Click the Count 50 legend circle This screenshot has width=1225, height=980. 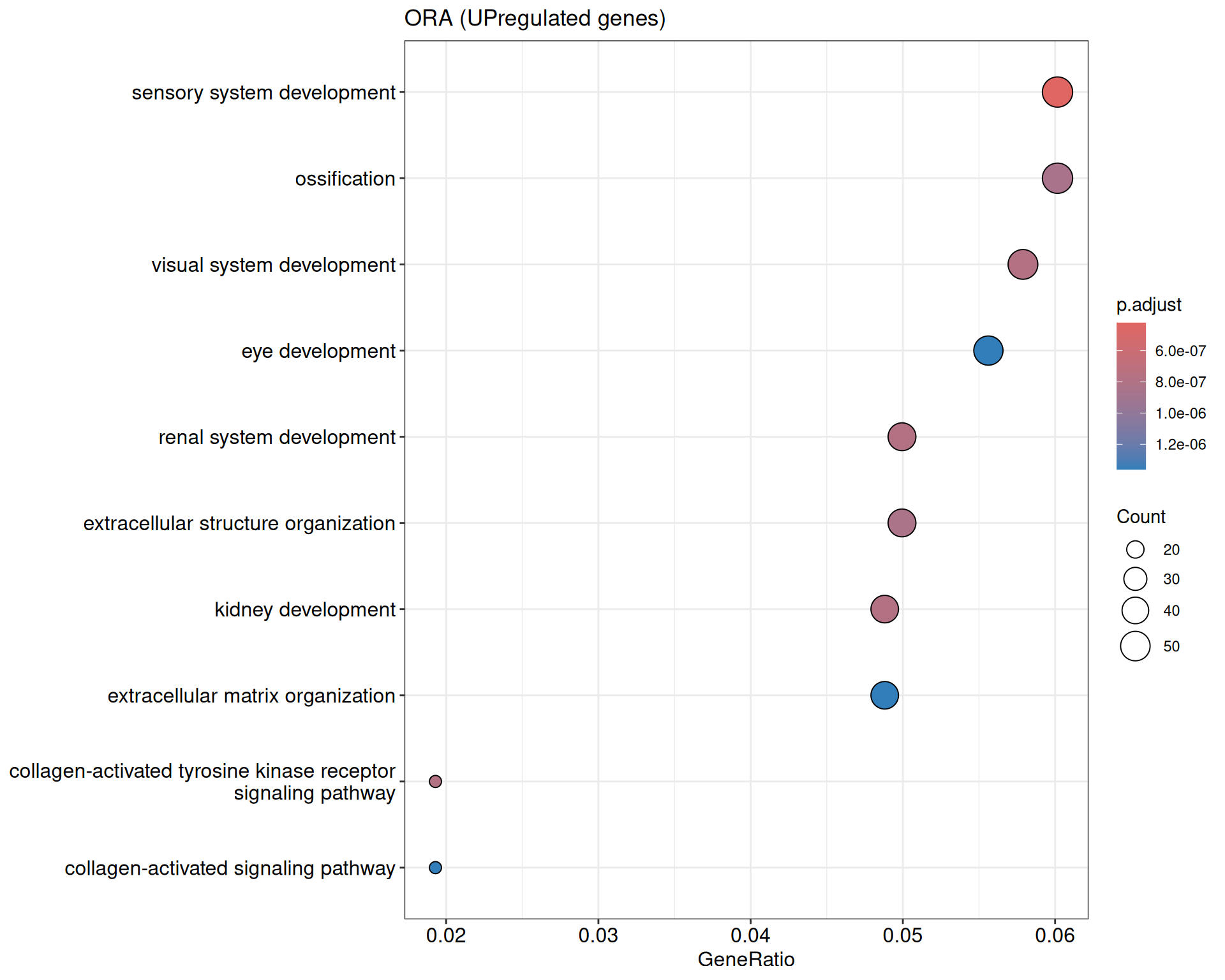click(1135, 646)
